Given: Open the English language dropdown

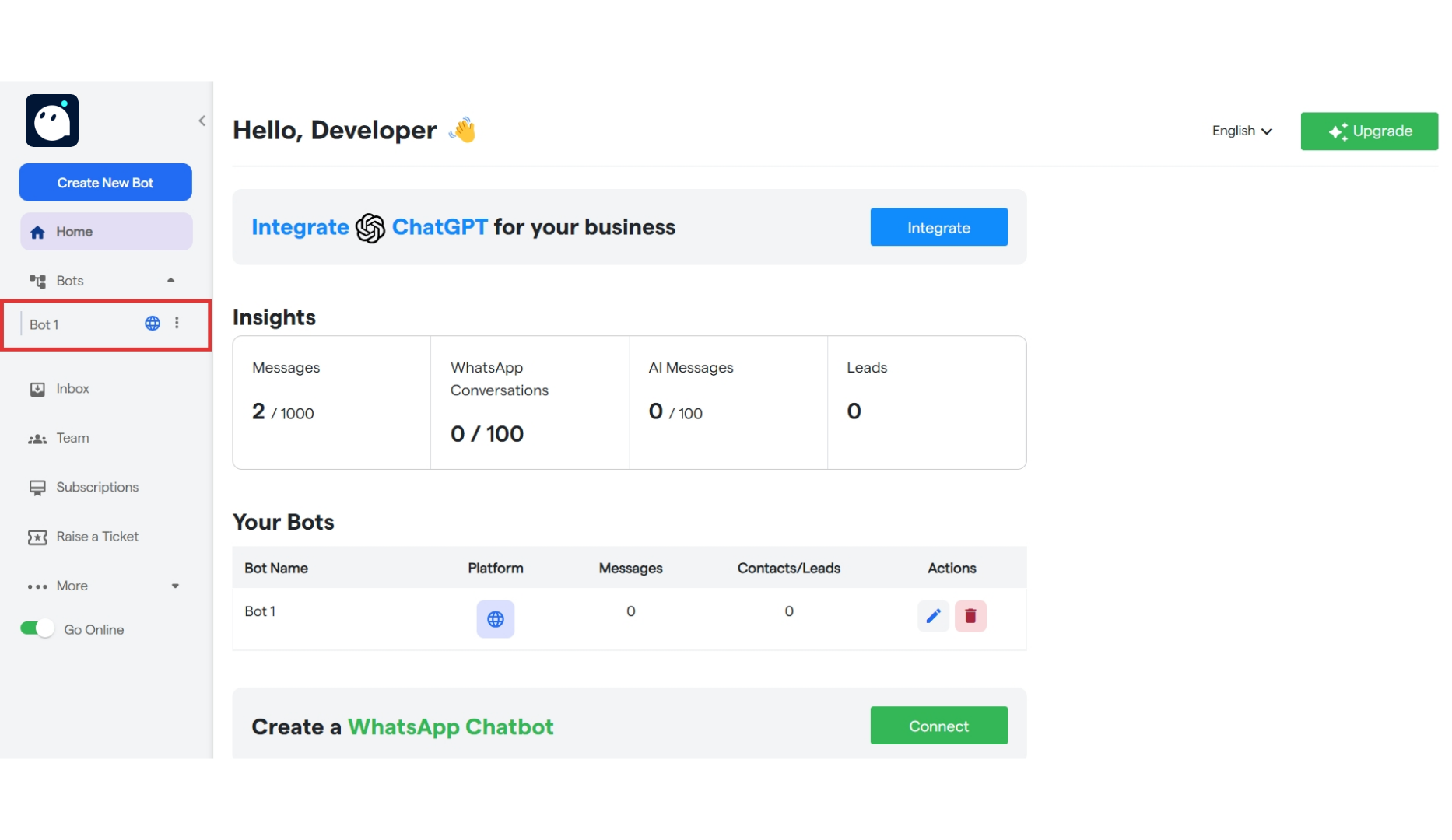Looking at the screenshot, I should point(1241,131).
